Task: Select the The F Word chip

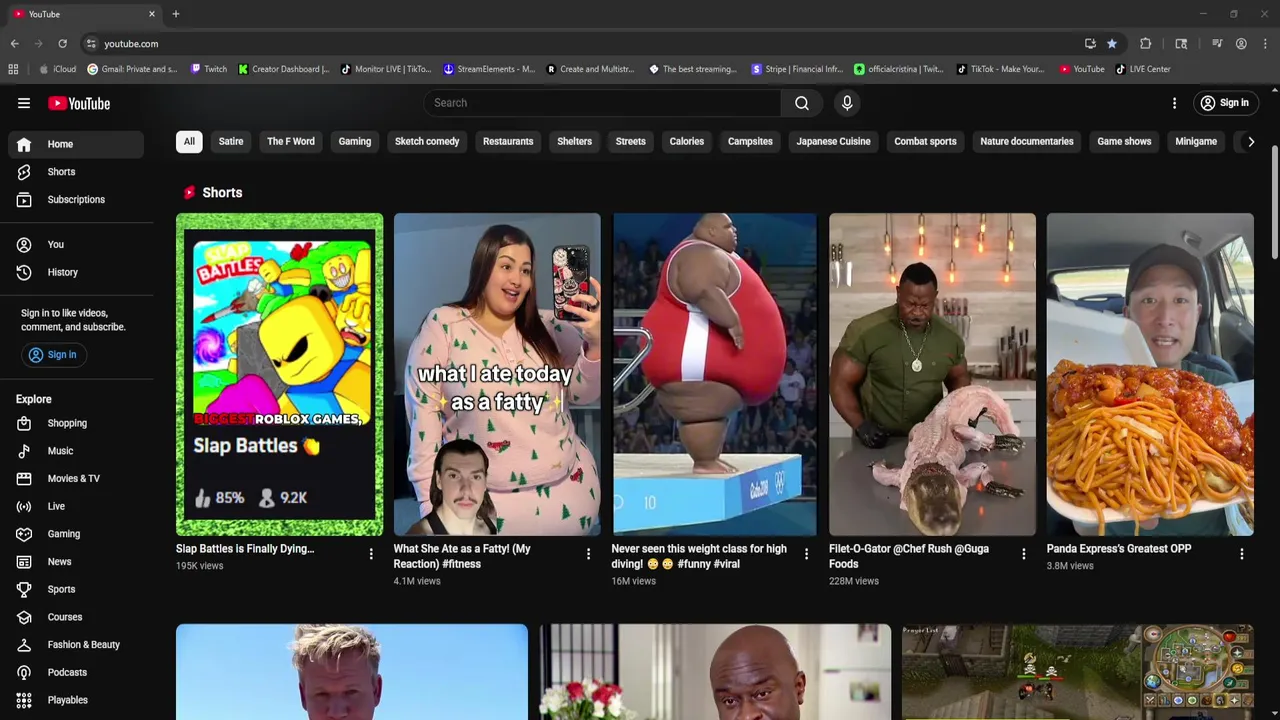Action: (x=291, y=142)
